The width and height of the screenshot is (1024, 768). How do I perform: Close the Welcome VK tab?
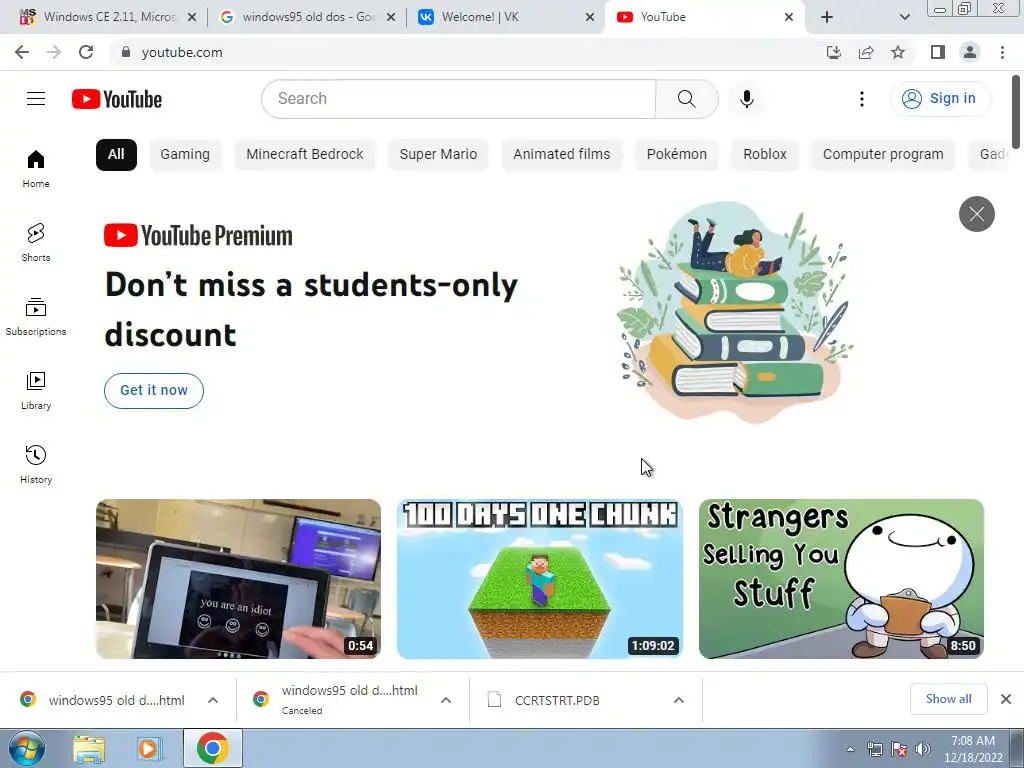[590, 17]
